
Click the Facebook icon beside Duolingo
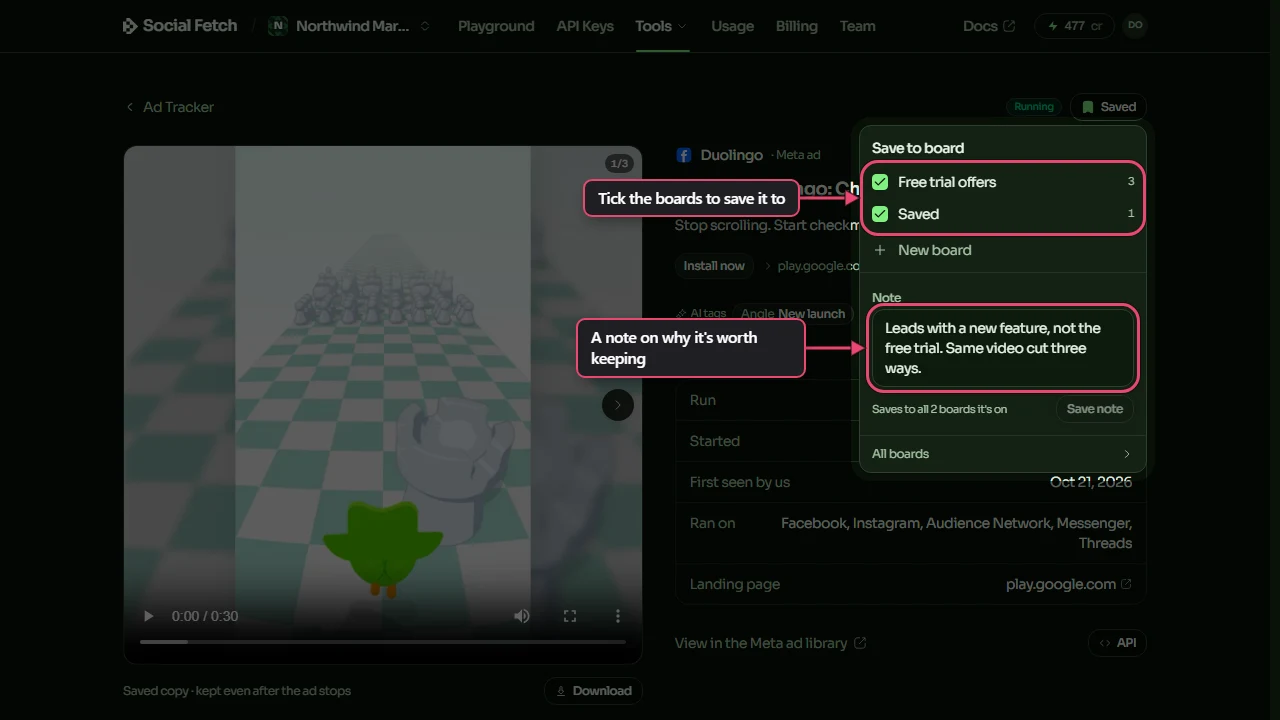coord(684,155)
